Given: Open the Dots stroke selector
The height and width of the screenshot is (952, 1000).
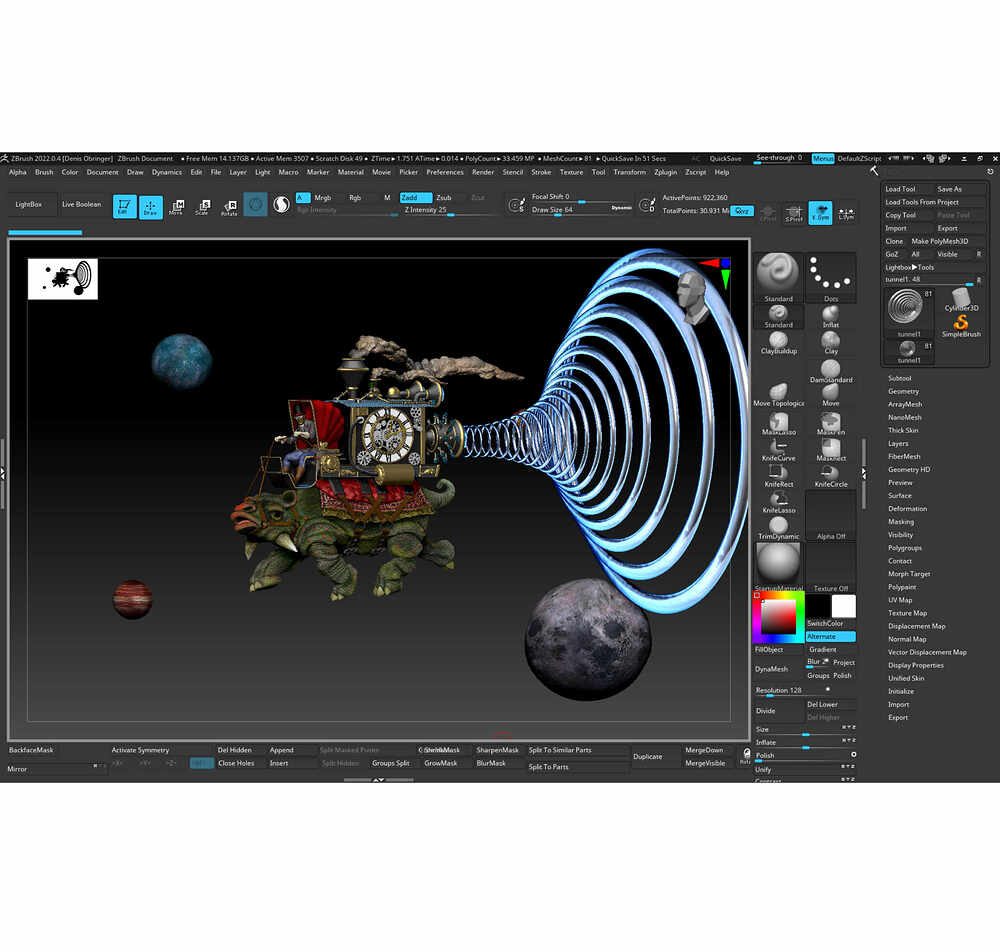Looking at the screenshot, I should [830, 277].
